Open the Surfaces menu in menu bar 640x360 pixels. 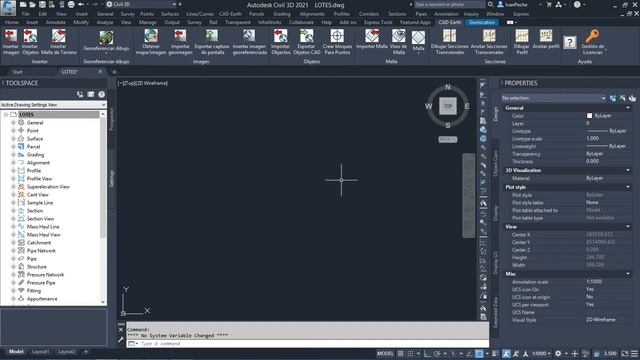[170, 14]
